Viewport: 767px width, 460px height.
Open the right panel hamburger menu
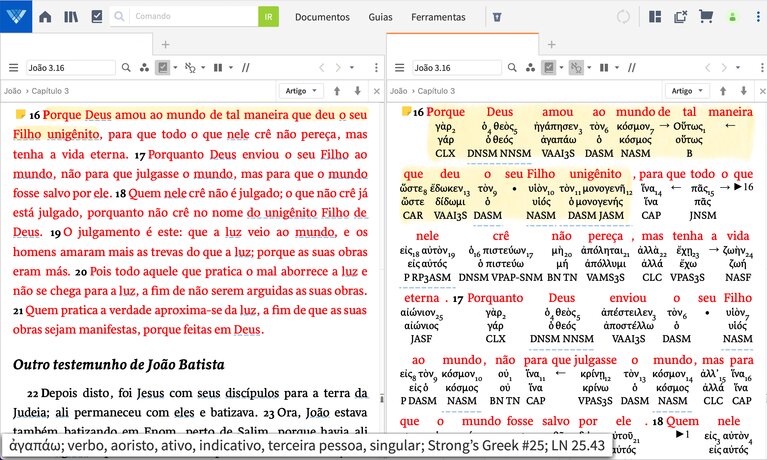pyautogui.click(x=400, y=68)
